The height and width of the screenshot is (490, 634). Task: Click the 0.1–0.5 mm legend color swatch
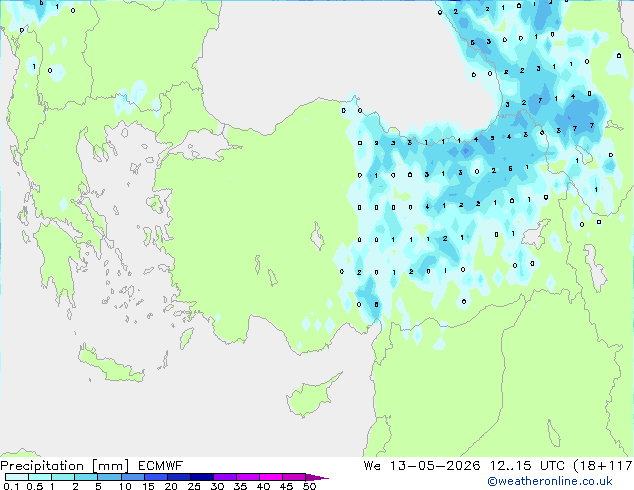[17, 477]
